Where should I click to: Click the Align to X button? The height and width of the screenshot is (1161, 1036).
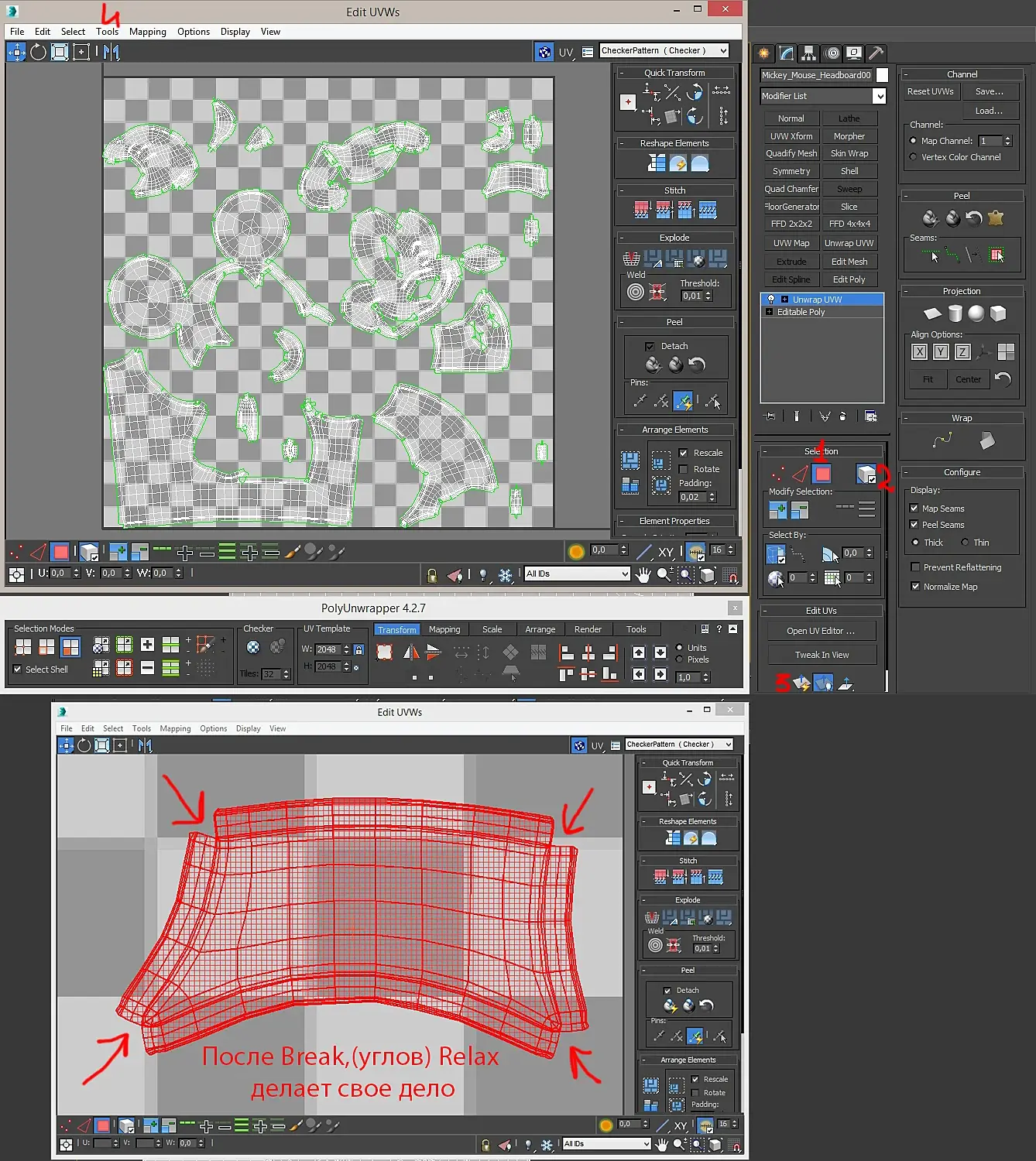click(x=919, y=352)
